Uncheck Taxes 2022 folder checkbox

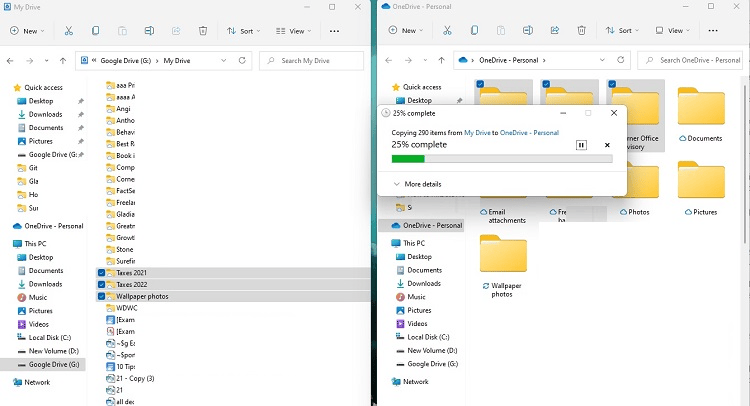pos(101,285)
